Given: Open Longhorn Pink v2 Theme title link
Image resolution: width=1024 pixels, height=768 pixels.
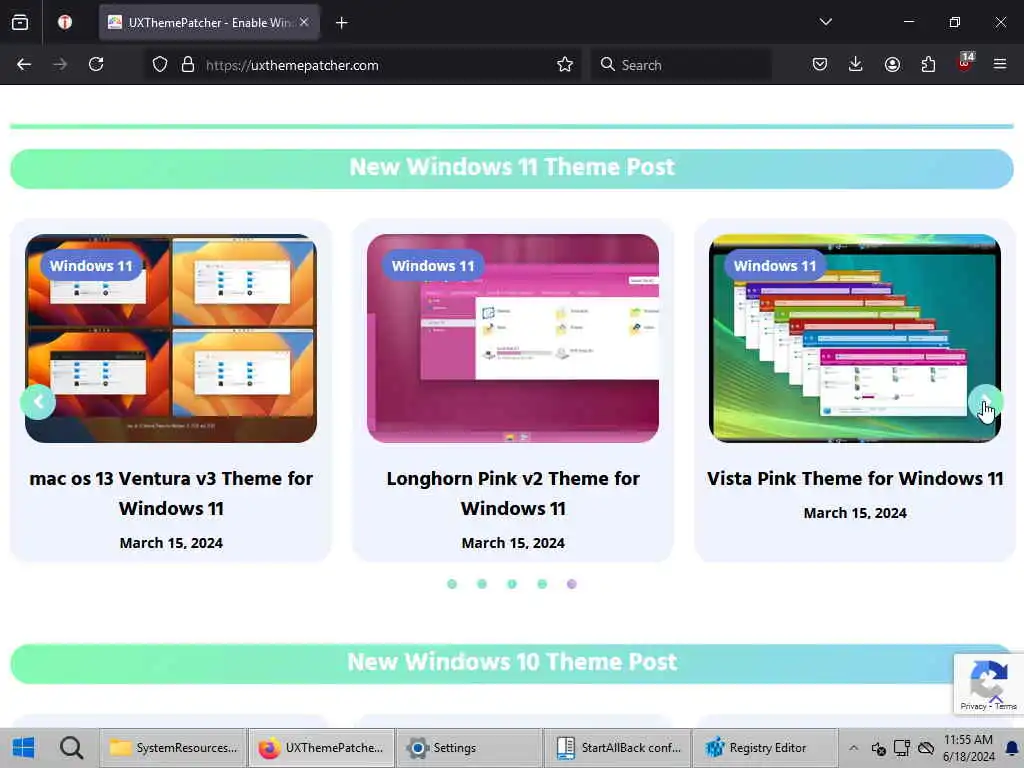Looking at the screenshot, I should pyautogui.click(x=513, y=493).
